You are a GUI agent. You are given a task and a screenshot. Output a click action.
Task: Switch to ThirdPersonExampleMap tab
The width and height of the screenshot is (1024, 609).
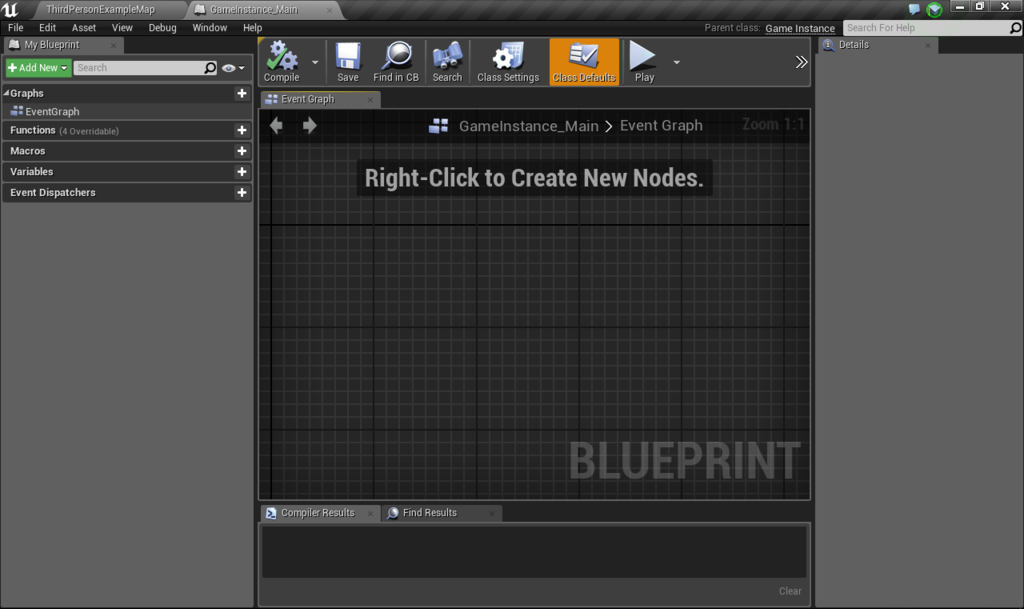[101, 9]
